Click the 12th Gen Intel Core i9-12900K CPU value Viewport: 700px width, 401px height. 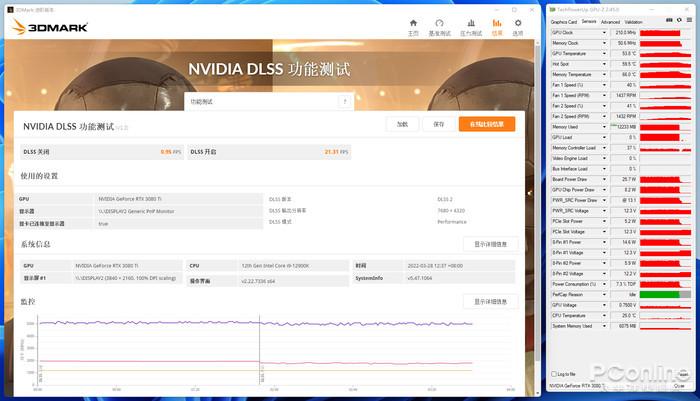click(x=275, y=266)
